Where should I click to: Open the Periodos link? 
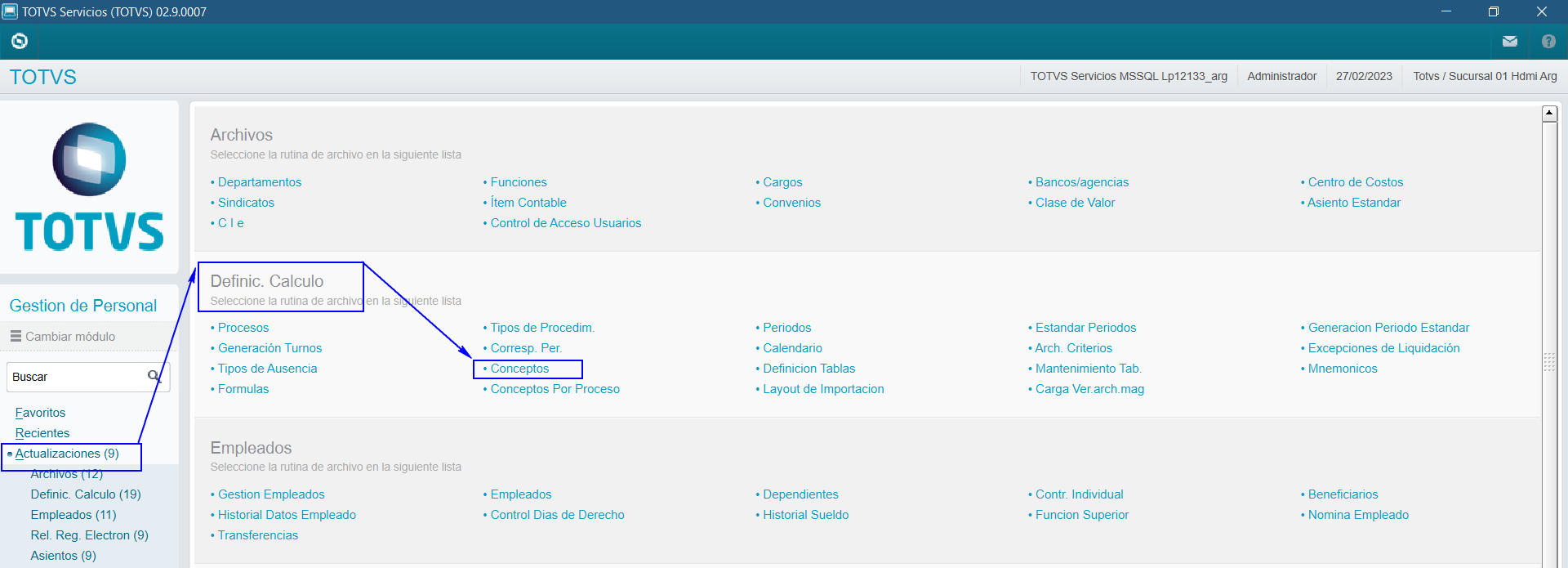(x=787, y=328)
